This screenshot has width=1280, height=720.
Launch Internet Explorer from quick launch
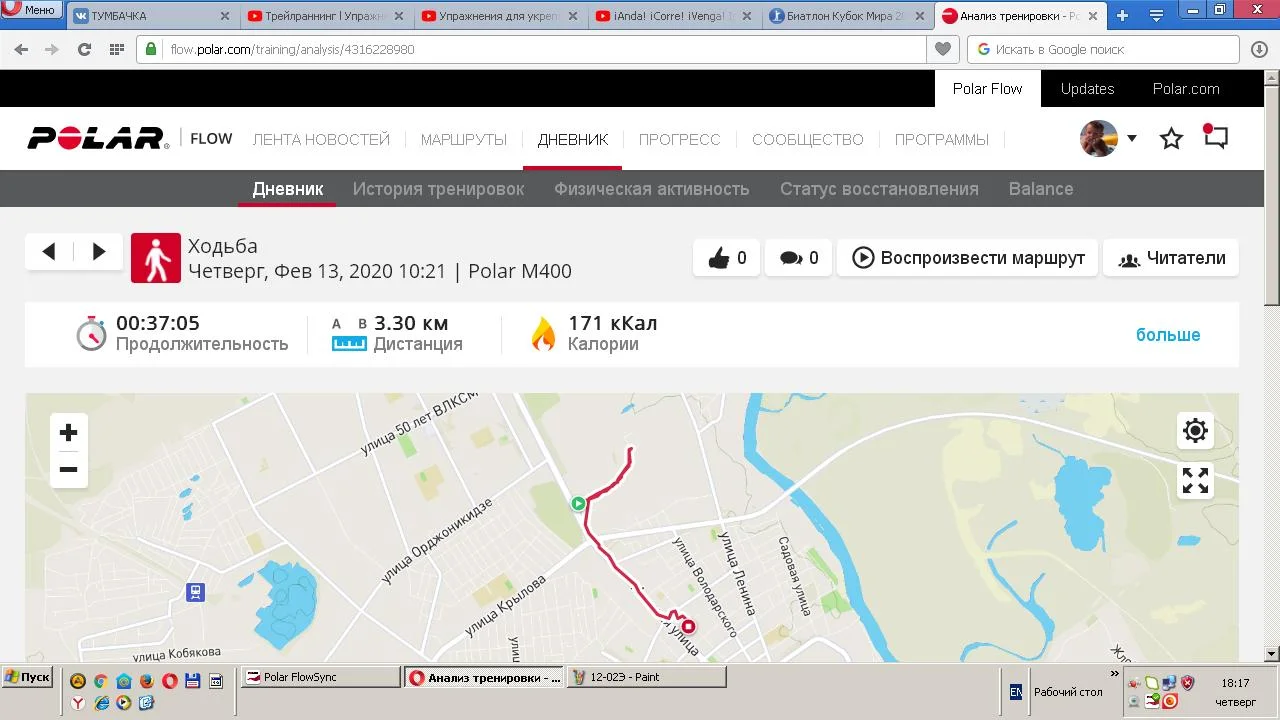101,703
